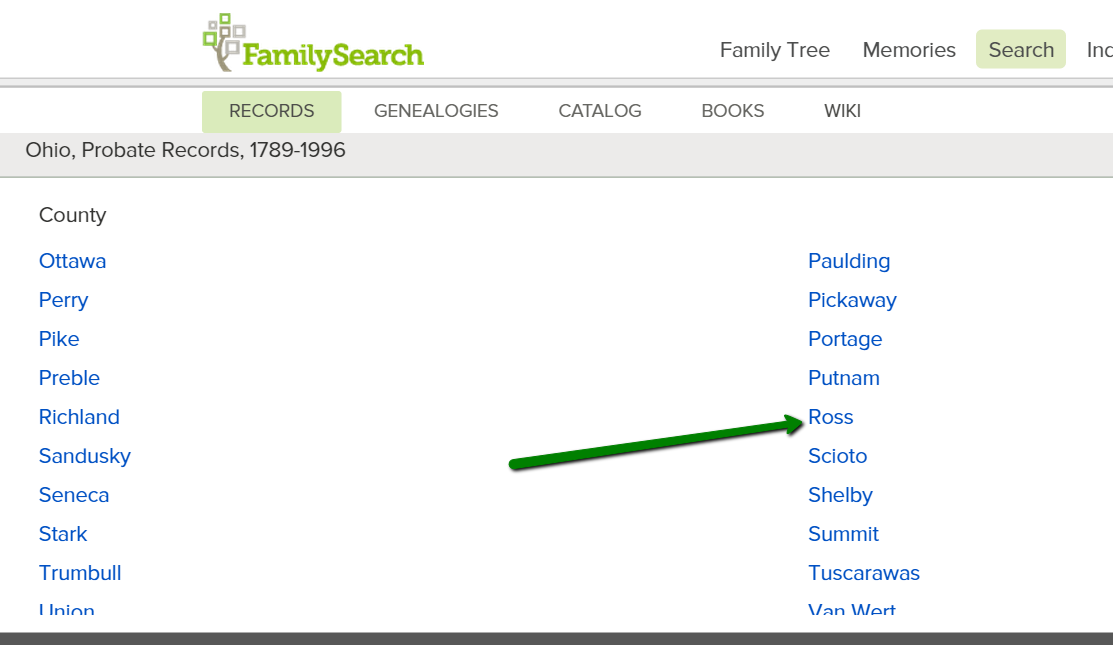Select the Search menu item

(1021, 50)
